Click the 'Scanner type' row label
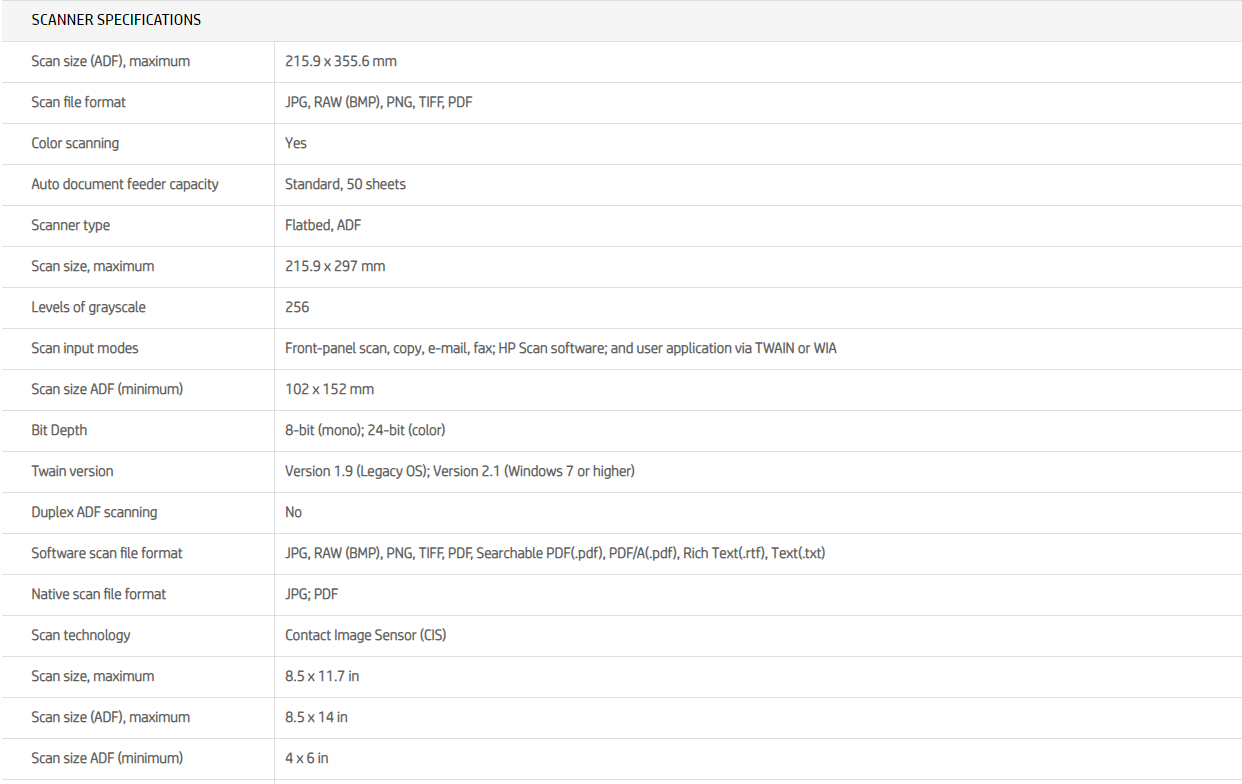The image size is (1242, 784). point(71,225)
